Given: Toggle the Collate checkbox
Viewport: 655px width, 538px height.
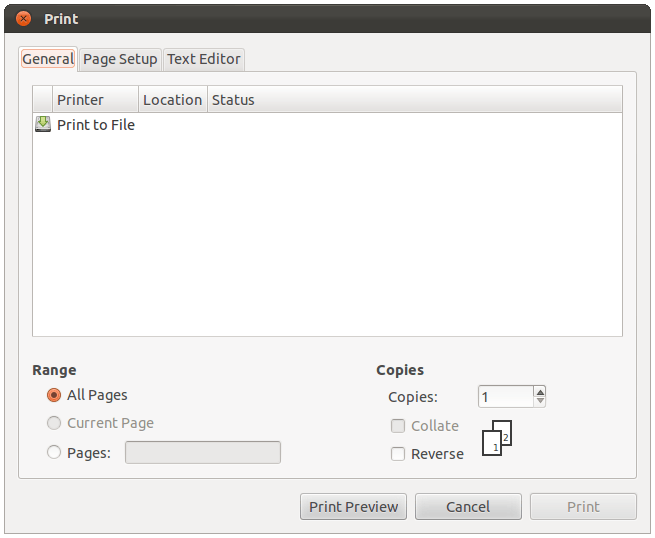Looking at the screenshot, I should click(x=398, y=426).
